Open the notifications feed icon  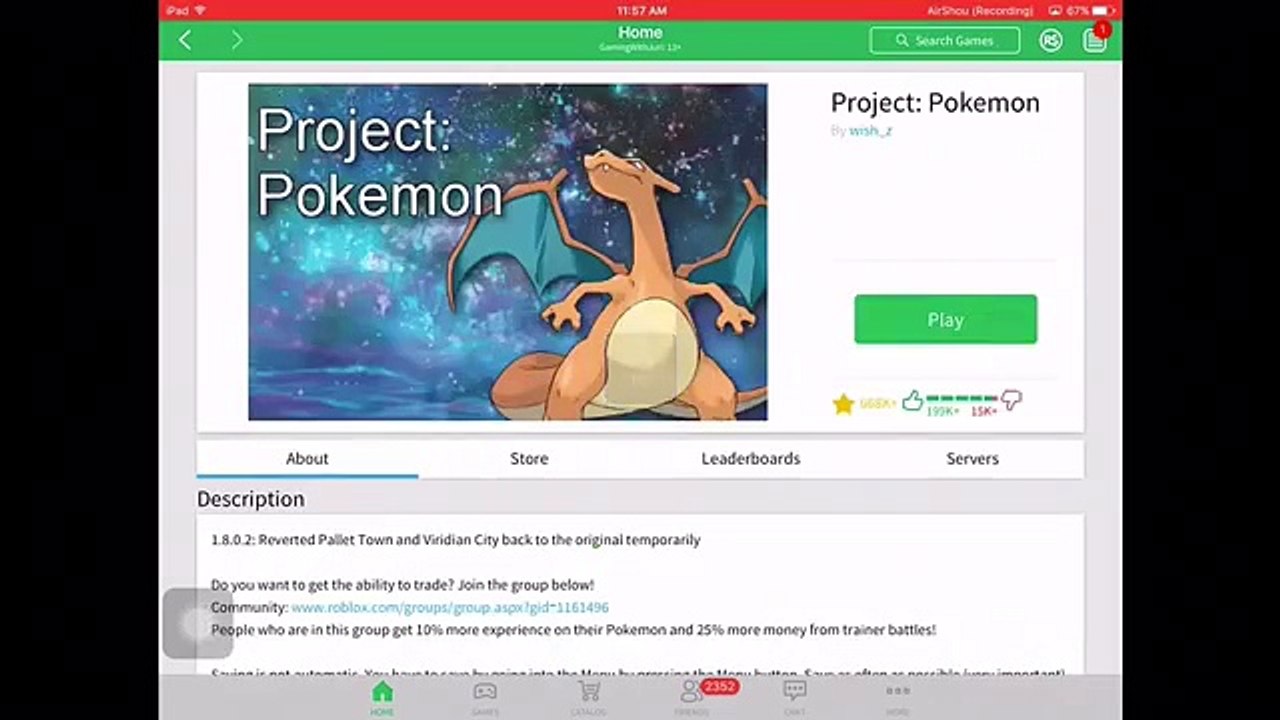tap(1095, 40)
